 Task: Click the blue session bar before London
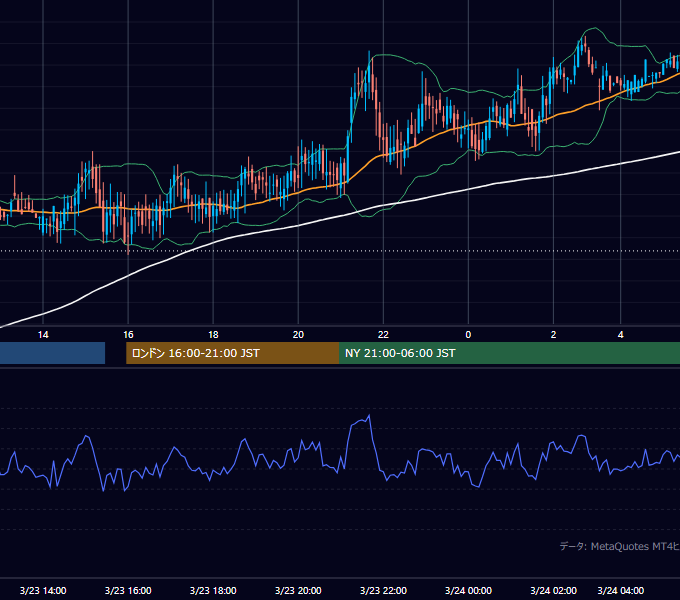point(52,353)
